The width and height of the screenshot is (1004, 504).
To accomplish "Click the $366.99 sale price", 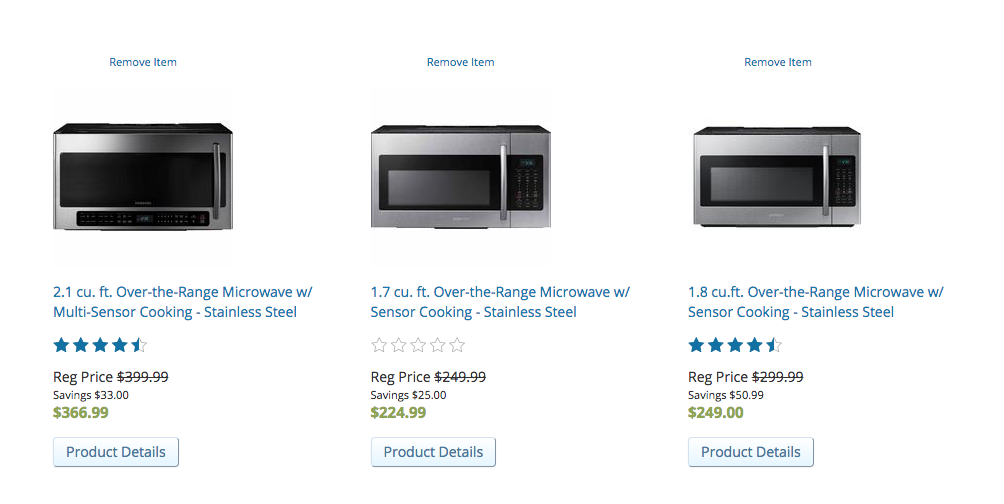I will [81, 412].
